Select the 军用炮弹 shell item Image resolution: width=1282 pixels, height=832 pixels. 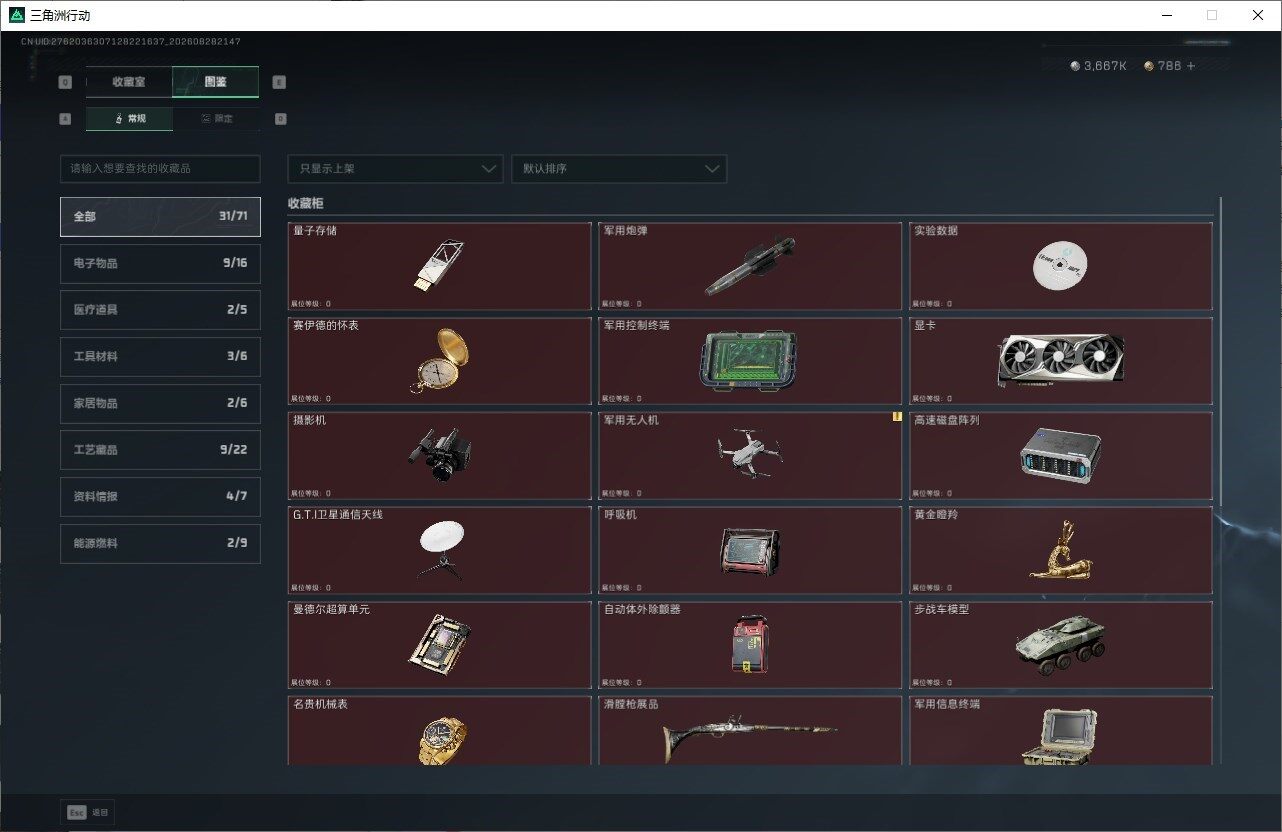(x=750, y=266)
